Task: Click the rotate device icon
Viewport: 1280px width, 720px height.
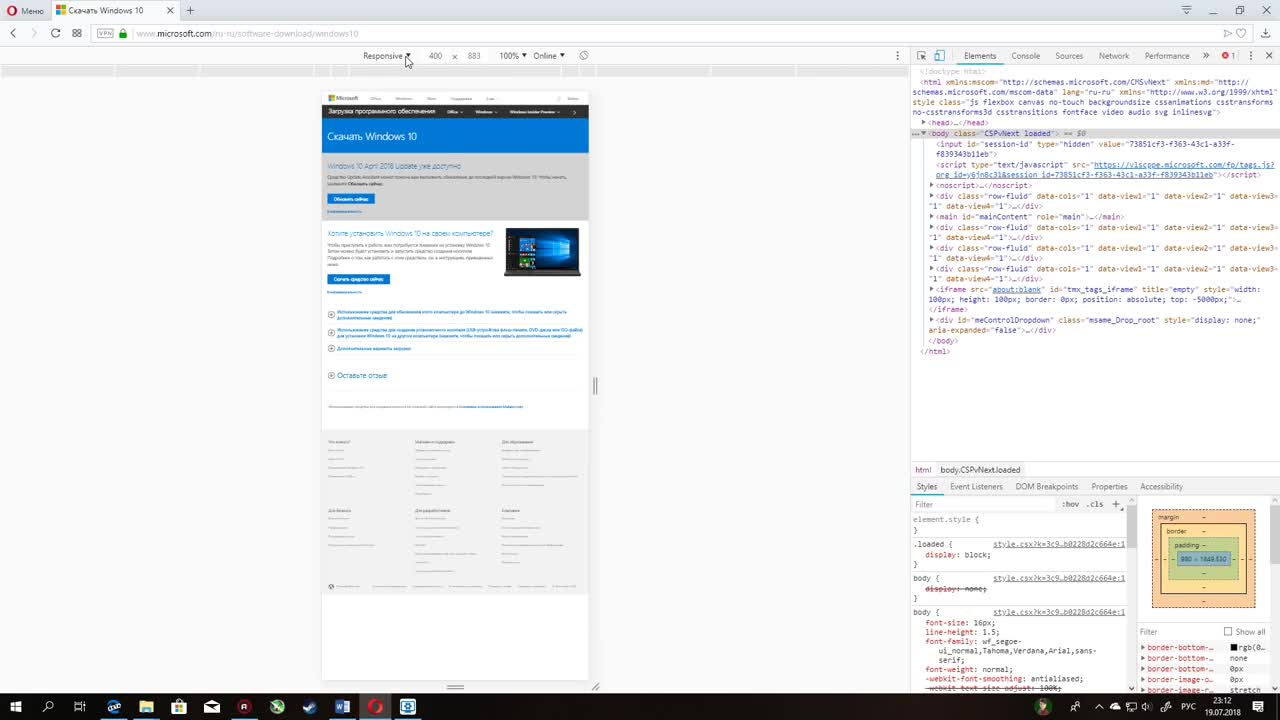Action: pyautogui.click(x=584, y=56)
